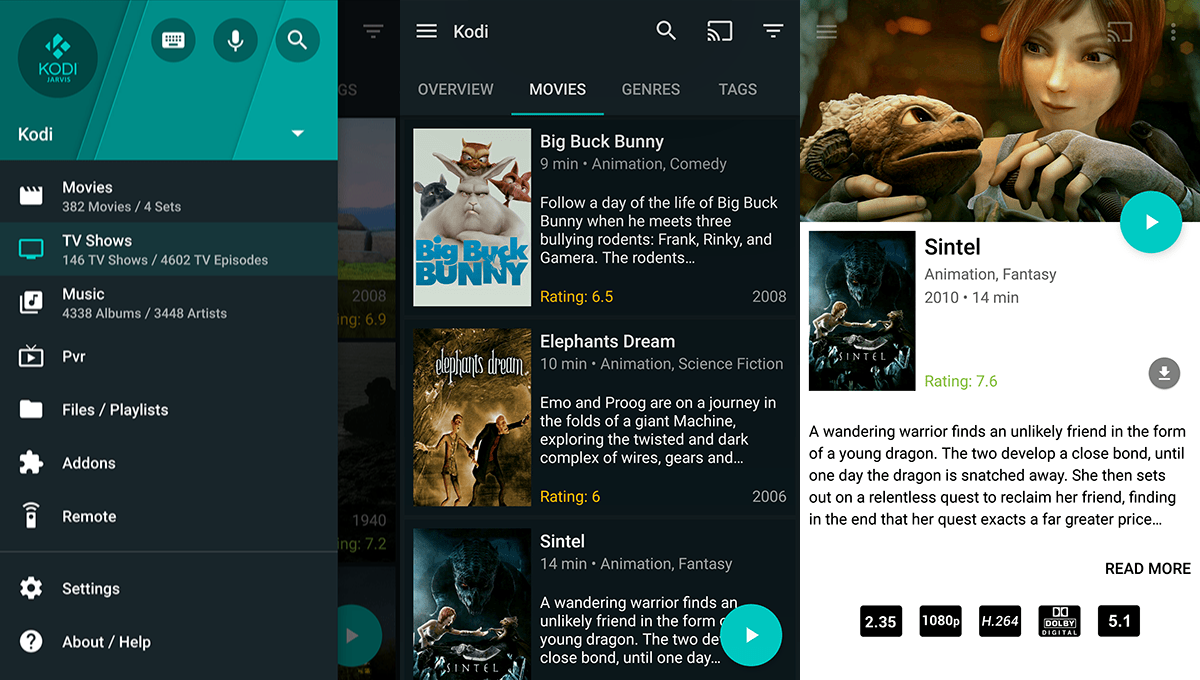This screenshot has height=680, width=1200.
Task: Switch to the Genres tab
Action: pos(650,89)
